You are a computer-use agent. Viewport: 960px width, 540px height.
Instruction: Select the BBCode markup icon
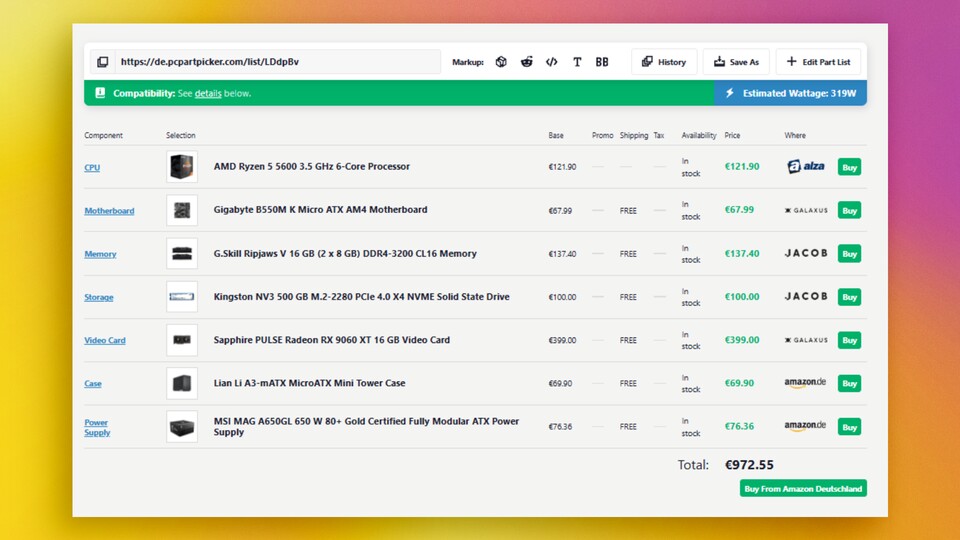click(602, 62)
